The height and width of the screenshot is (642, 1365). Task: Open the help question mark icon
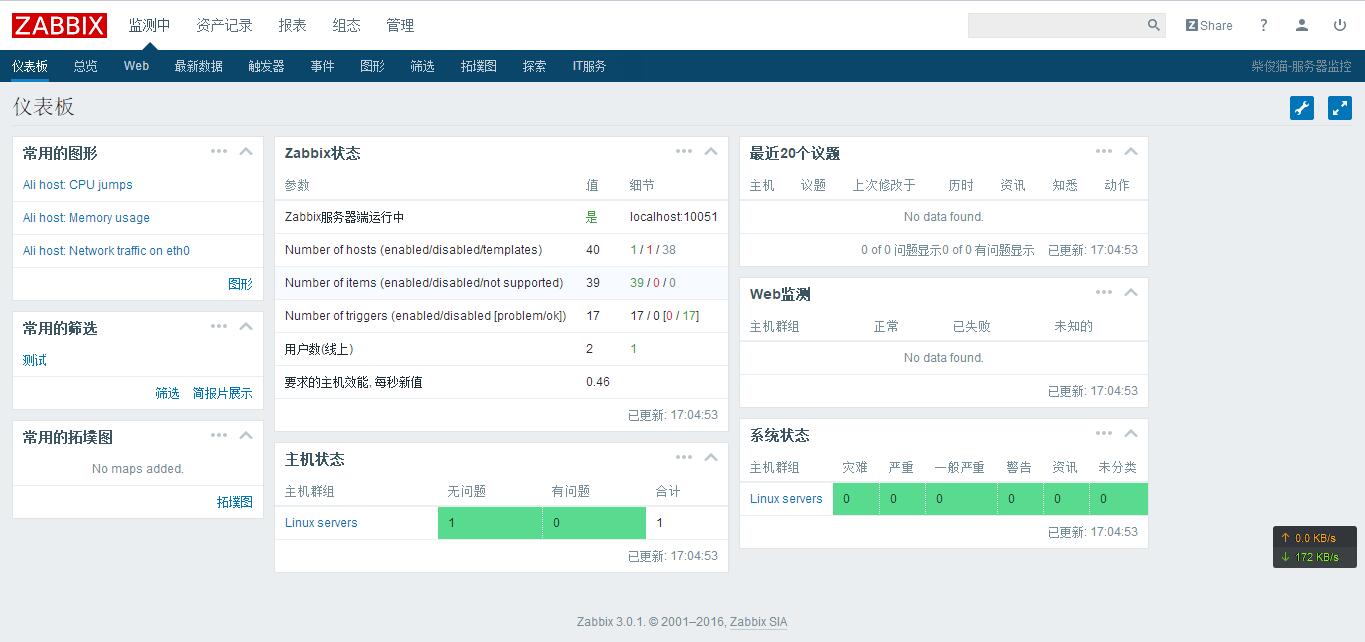pos(1264,25)
